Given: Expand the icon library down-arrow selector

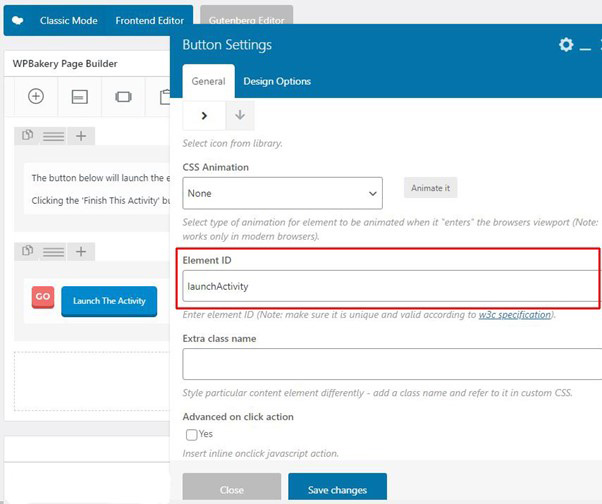Looking at the screenshot, I should tap(240, 115).
